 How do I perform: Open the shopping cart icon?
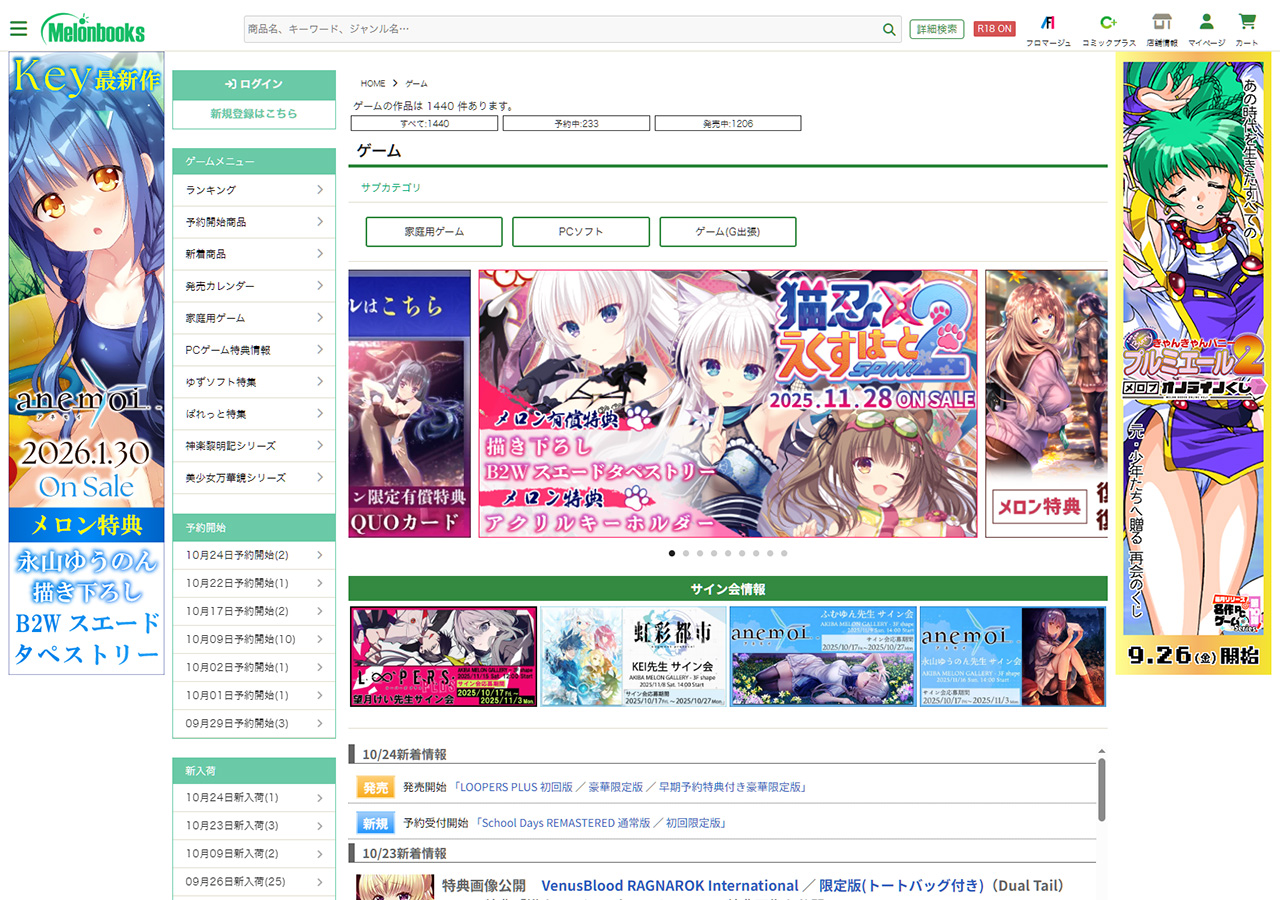[x=1246, y=23]
